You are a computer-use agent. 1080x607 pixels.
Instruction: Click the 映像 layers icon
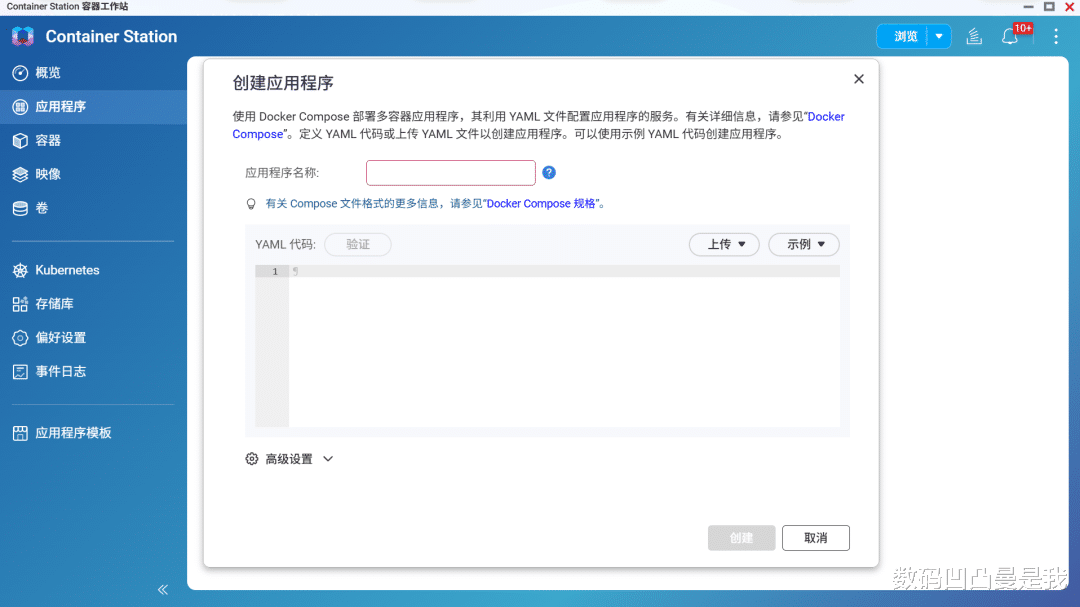point(20,174)
